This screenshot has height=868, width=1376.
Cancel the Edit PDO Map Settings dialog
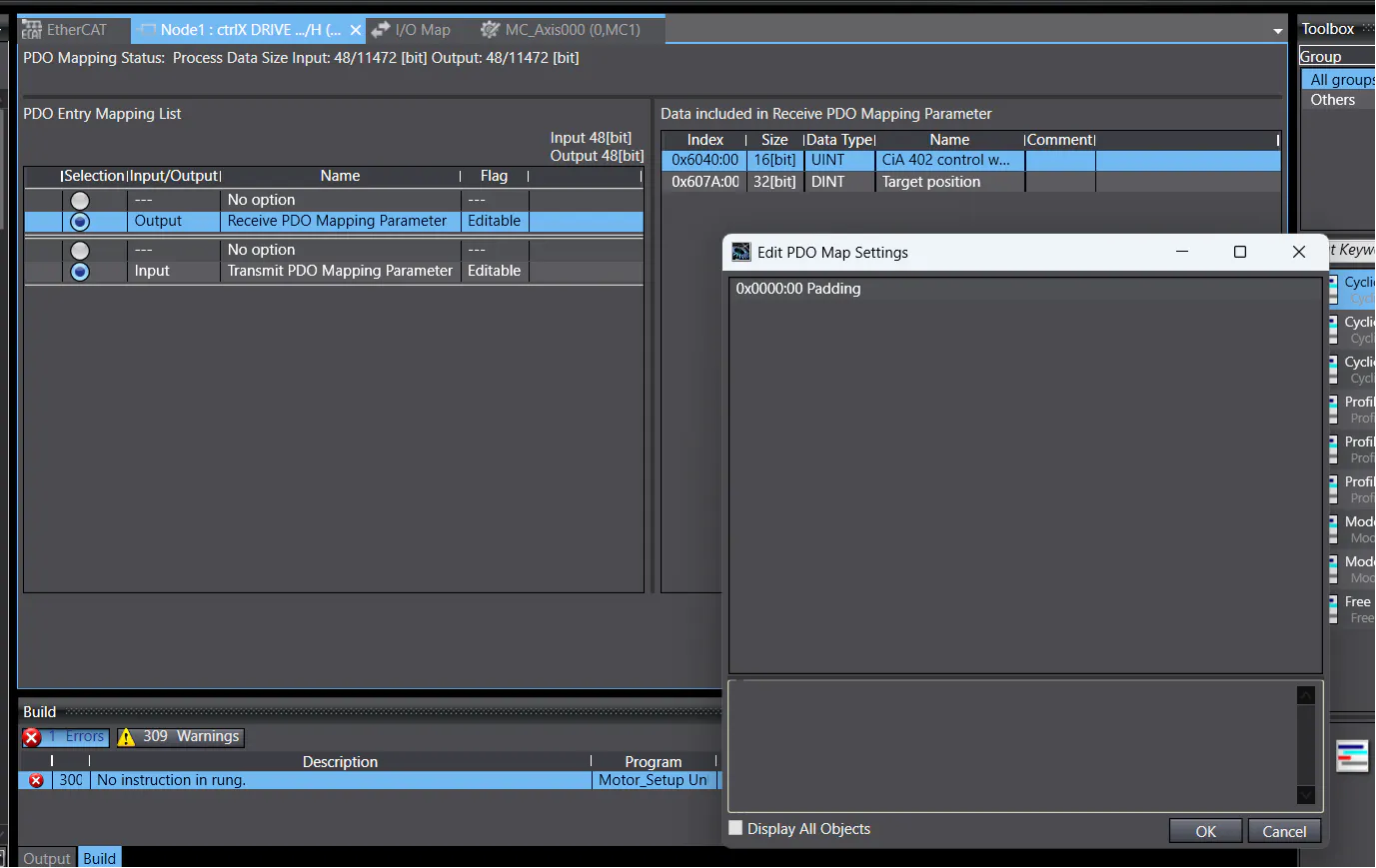pyautogui.click(x=1284, y=831)
